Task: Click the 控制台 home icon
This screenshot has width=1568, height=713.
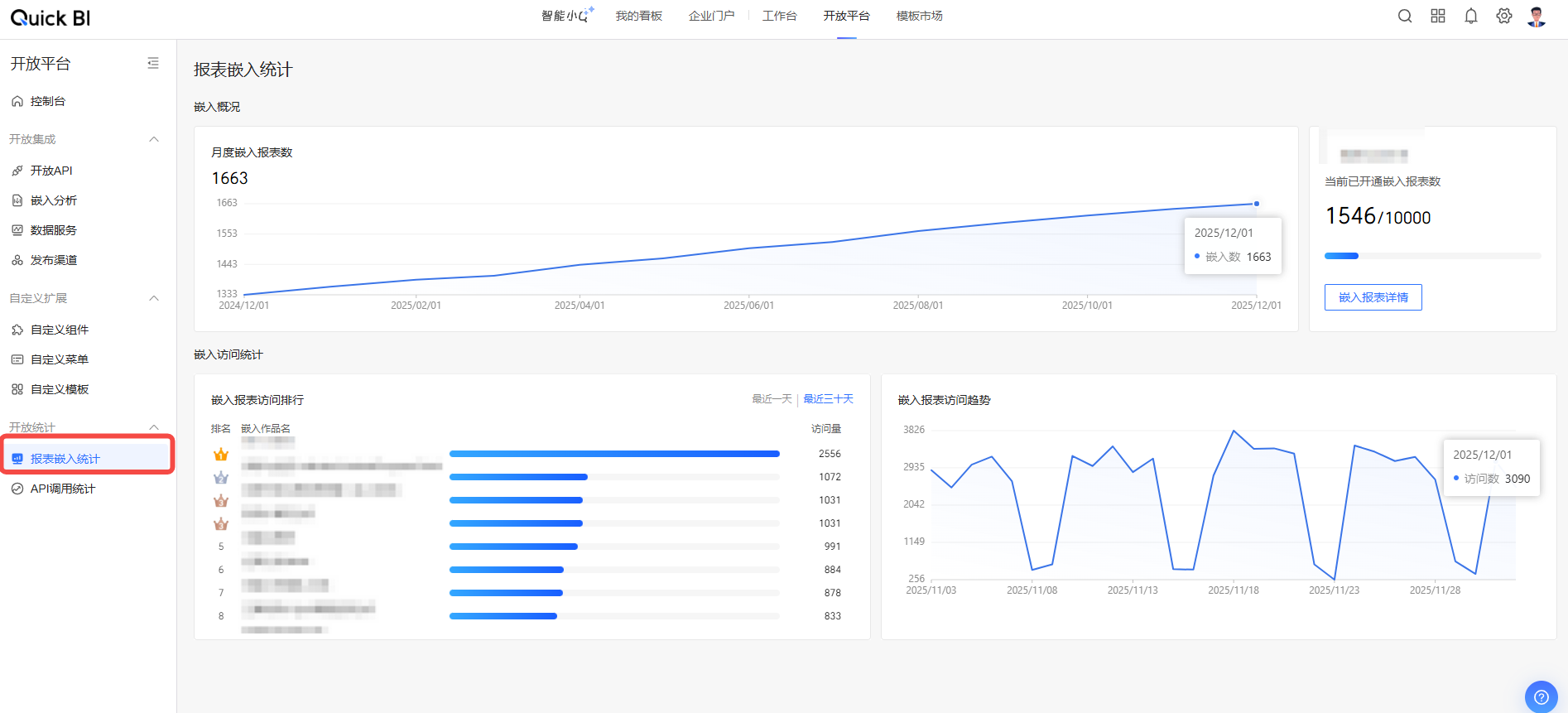Action: (x=17, y=101)
